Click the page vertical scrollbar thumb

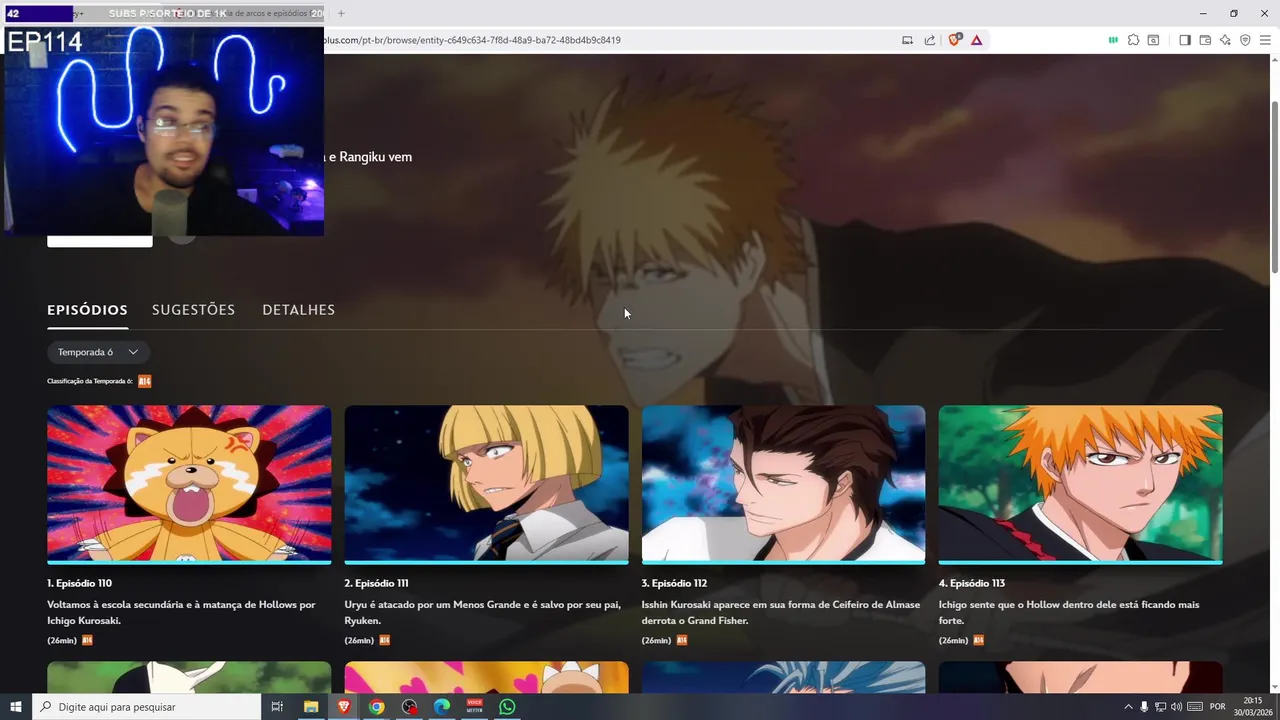[x=1274, y=185]
